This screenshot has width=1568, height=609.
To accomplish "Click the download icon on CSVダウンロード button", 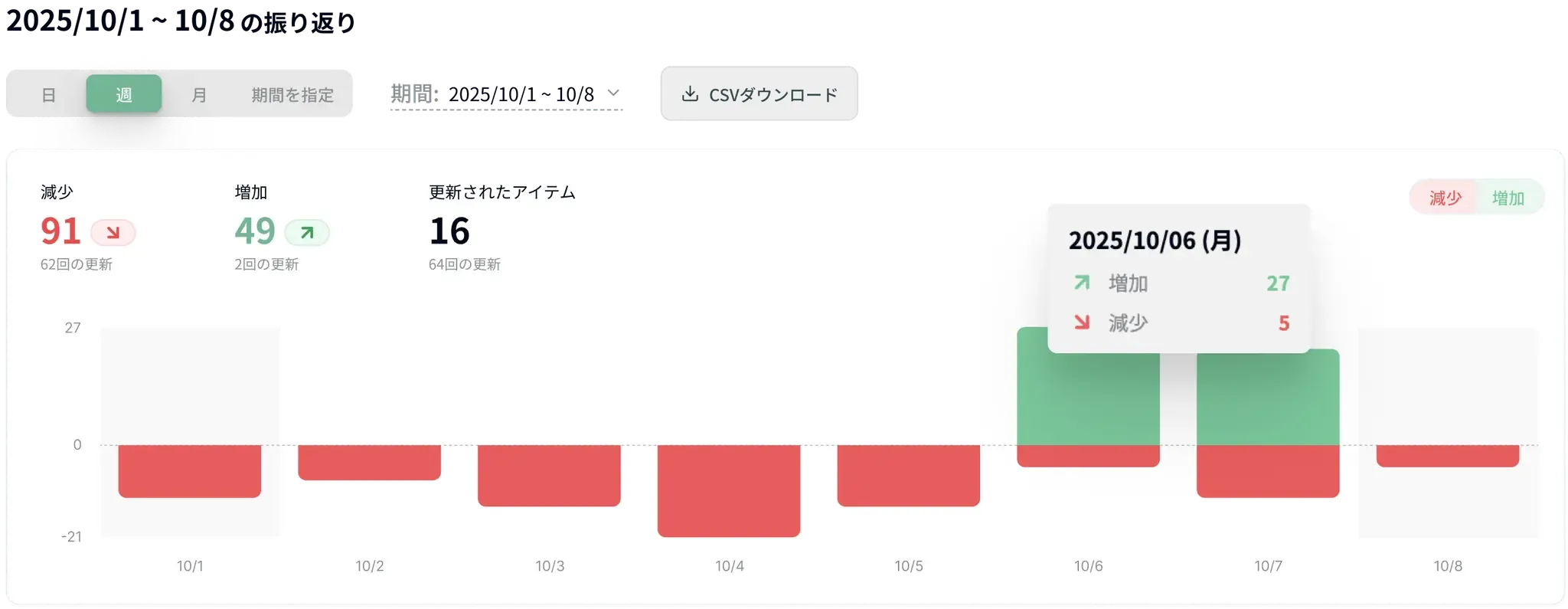I will point(688,94).
